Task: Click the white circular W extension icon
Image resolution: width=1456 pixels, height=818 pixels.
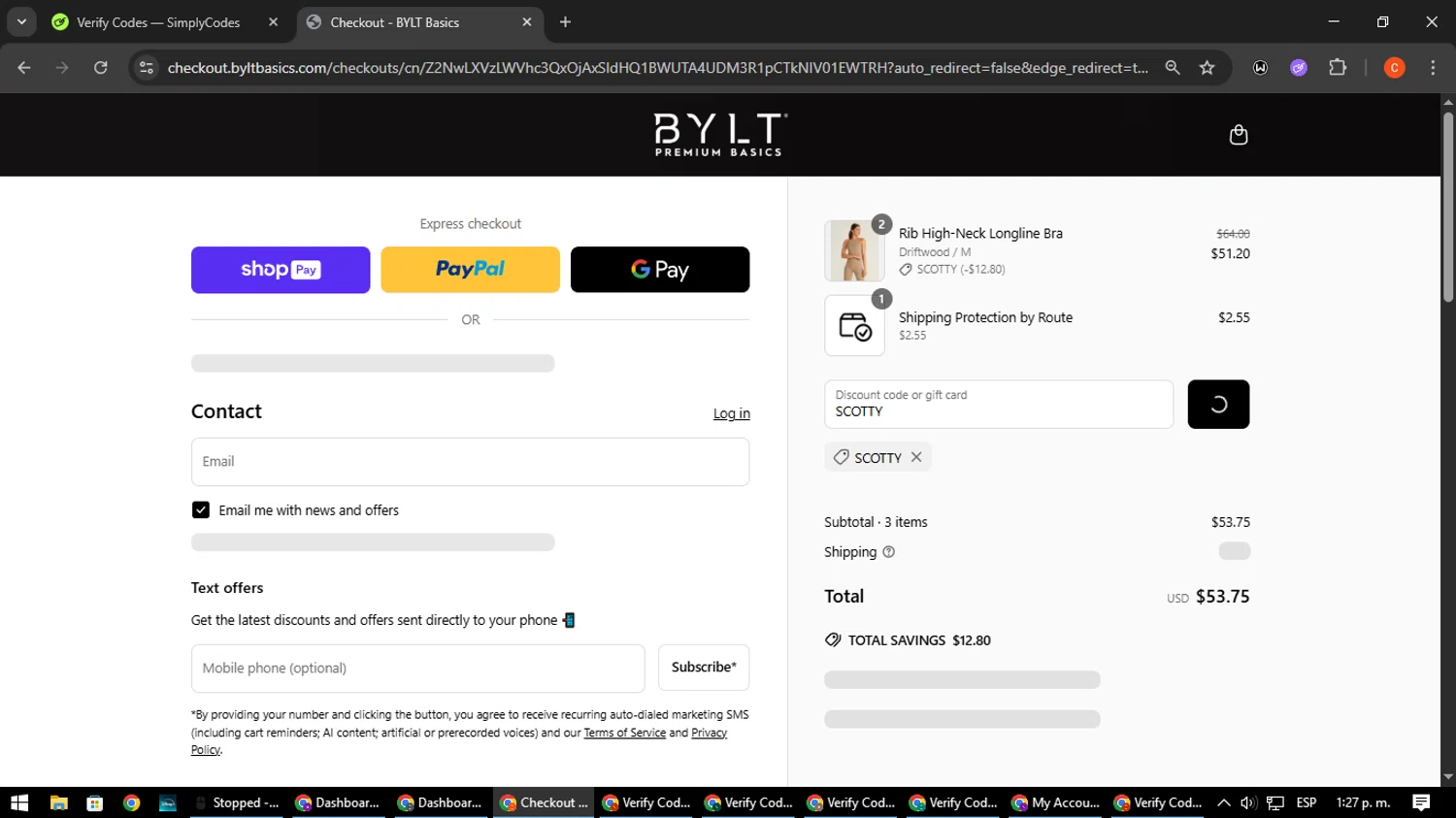Action: [x=1260, y=68]
